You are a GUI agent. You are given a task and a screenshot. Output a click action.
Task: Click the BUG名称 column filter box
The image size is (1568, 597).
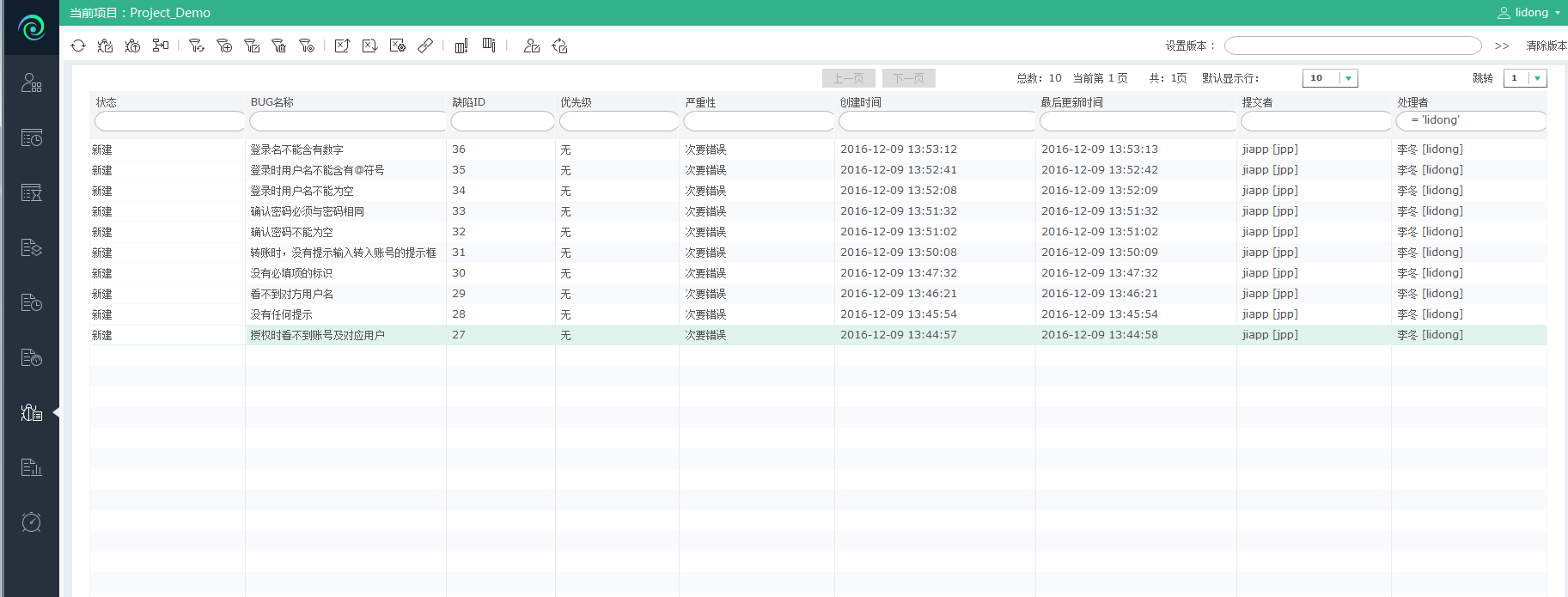tap(348, 121)
